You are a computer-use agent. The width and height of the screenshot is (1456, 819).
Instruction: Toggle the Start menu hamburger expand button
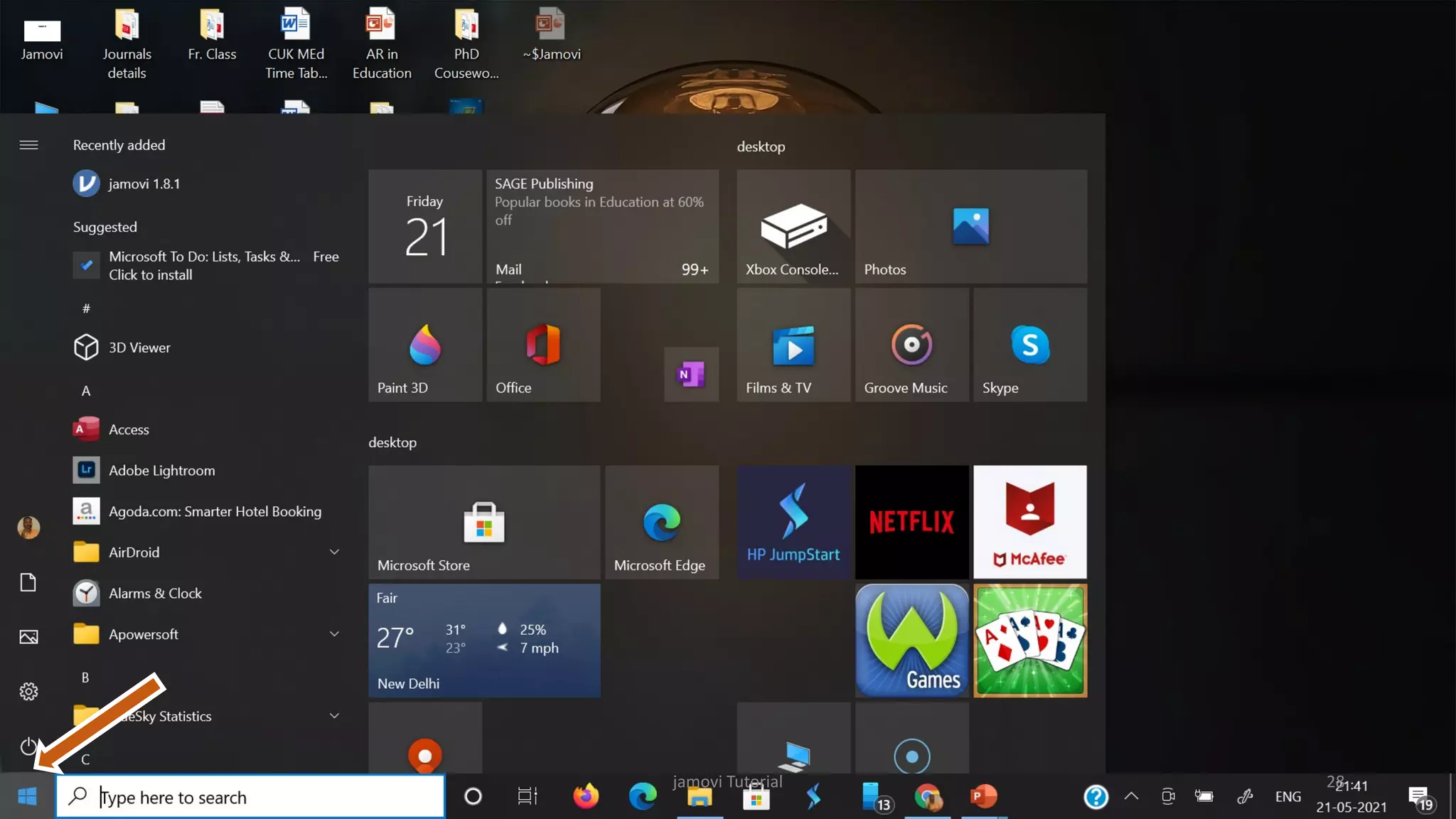click(28, 145)
